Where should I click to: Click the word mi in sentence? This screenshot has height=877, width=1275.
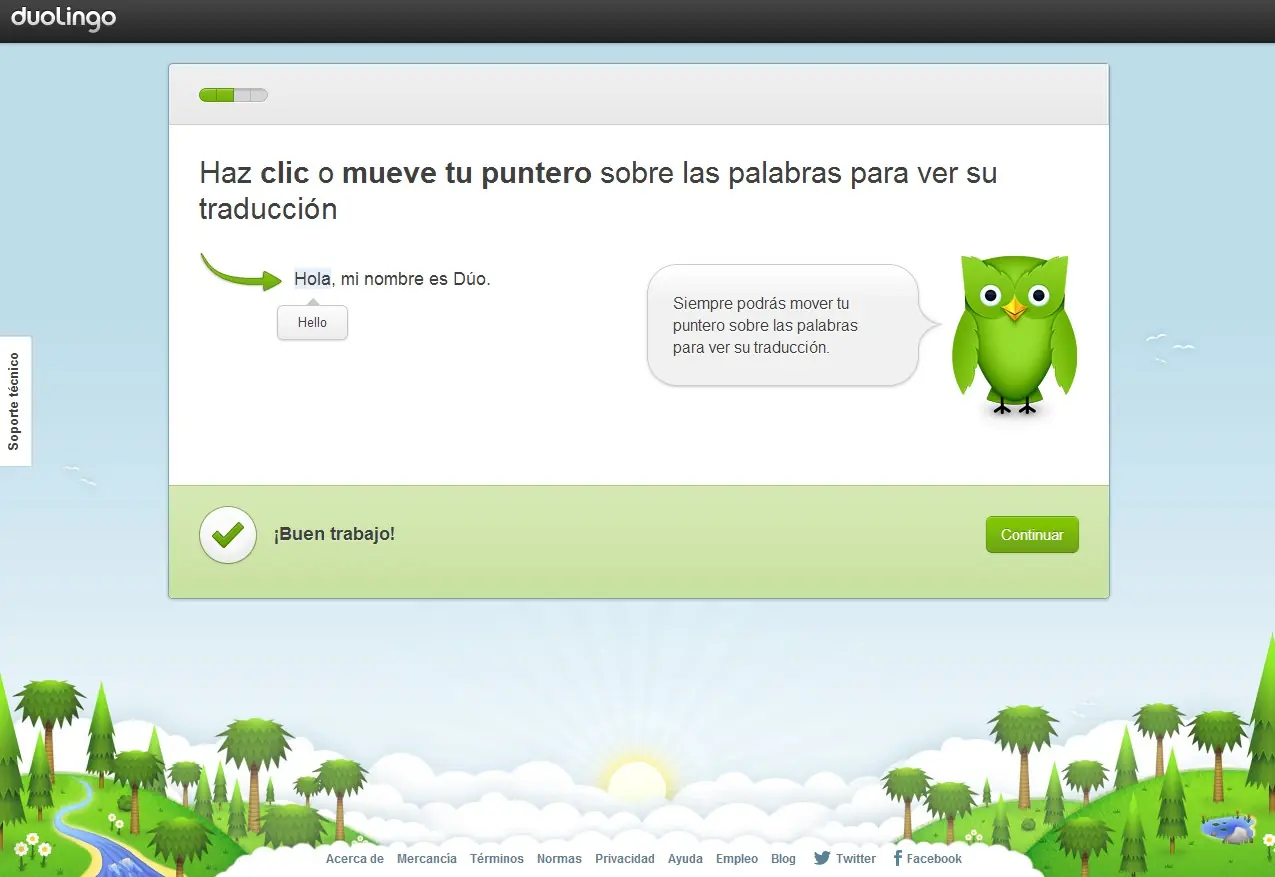tap(349, 279)
